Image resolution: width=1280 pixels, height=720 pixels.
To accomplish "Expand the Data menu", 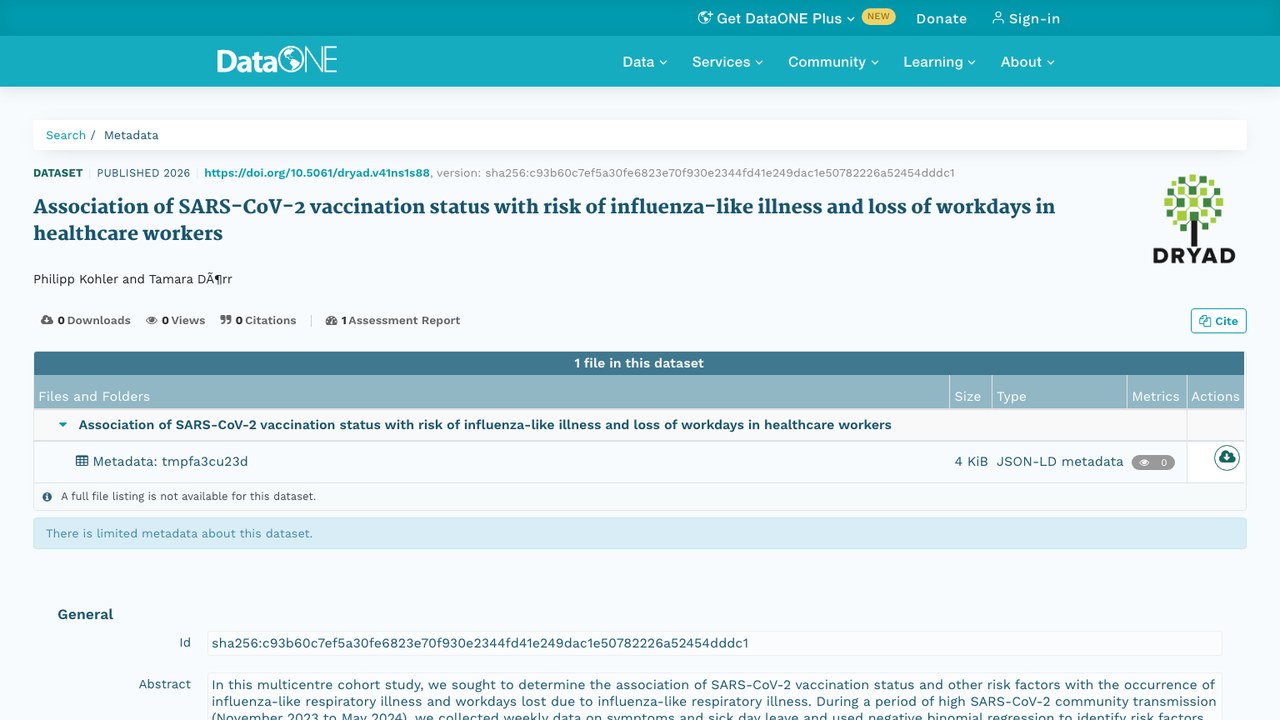I will coord(644,62).
